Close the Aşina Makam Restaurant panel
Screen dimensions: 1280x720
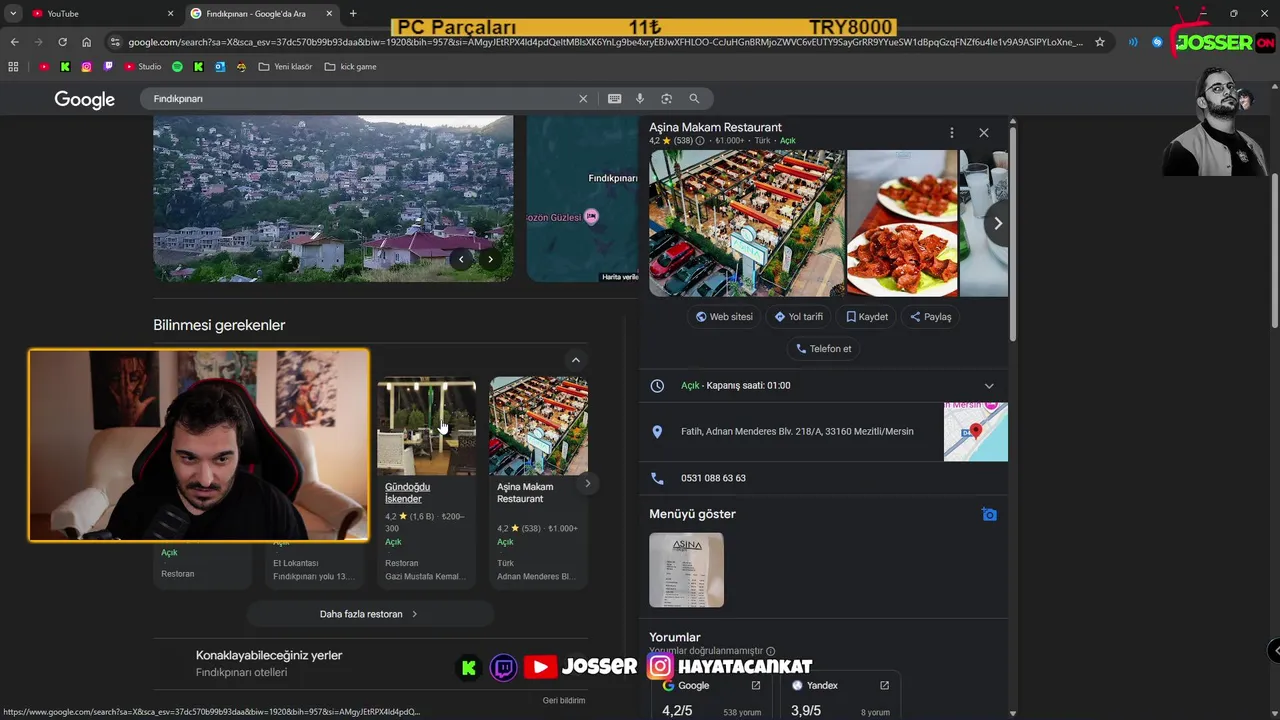tap(984, 132)
